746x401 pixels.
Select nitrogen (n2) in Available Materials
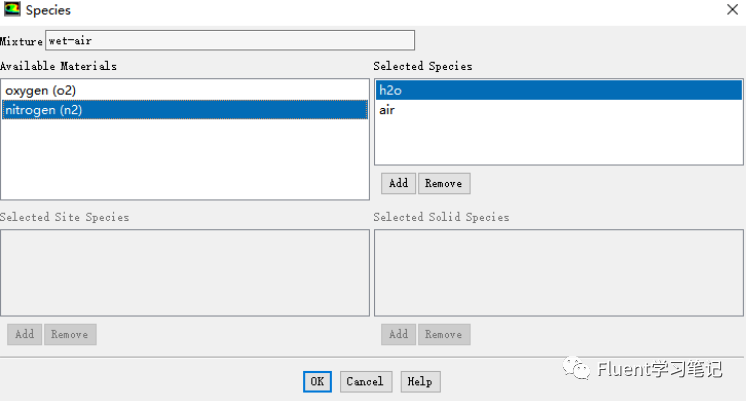tap(185, 110)
